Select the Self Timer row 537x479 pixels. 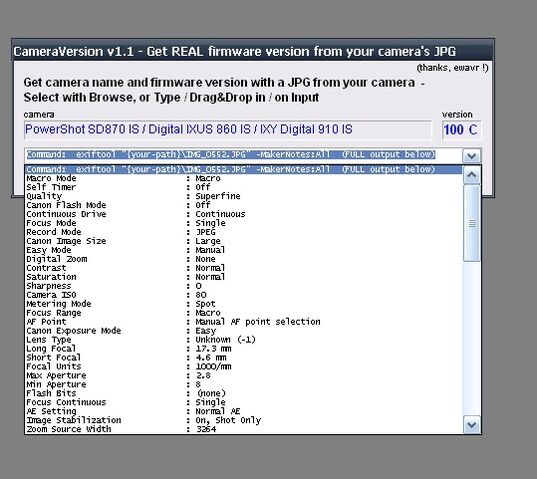click(x=243, y=187)
